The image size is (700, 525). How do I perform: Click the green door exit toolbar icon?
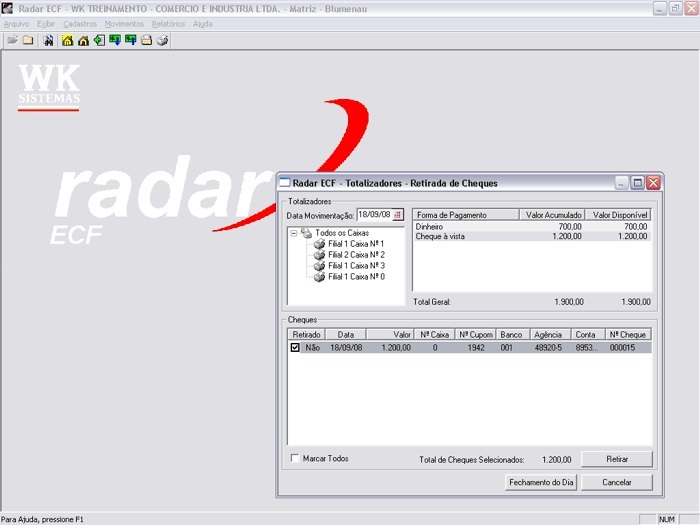point(99,41)
